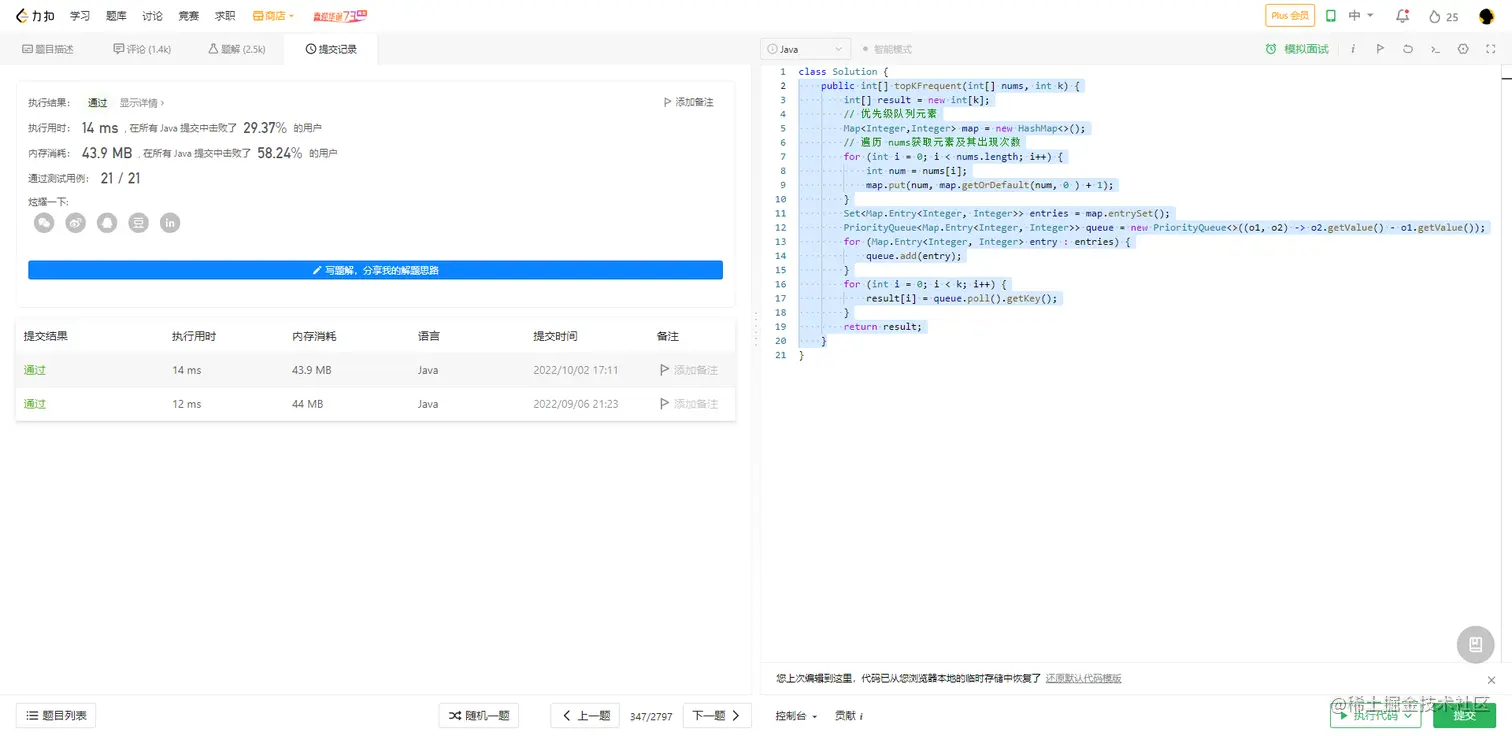Click line number 12 in the editor gutter
Screen dimensions: 1512x736
coord(781,228)
